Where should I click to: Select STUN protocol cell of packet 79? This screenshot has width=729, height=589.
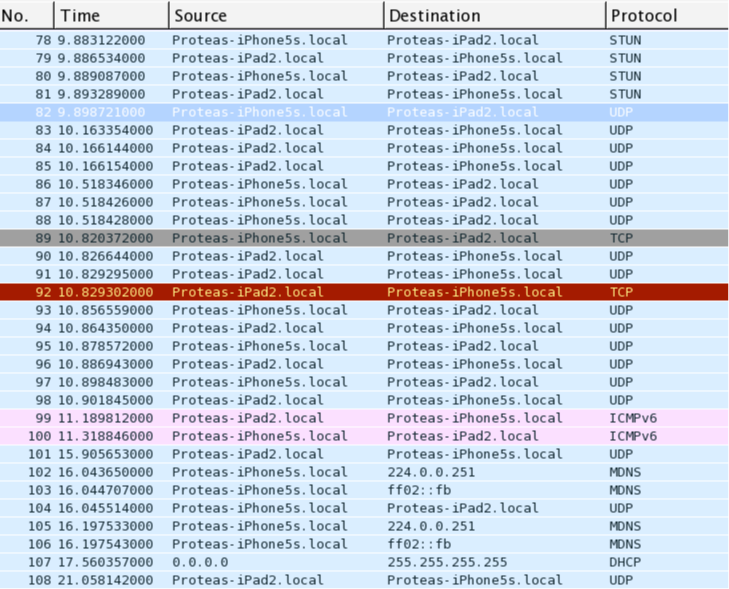pyautogui.click(x=625, y=58)
